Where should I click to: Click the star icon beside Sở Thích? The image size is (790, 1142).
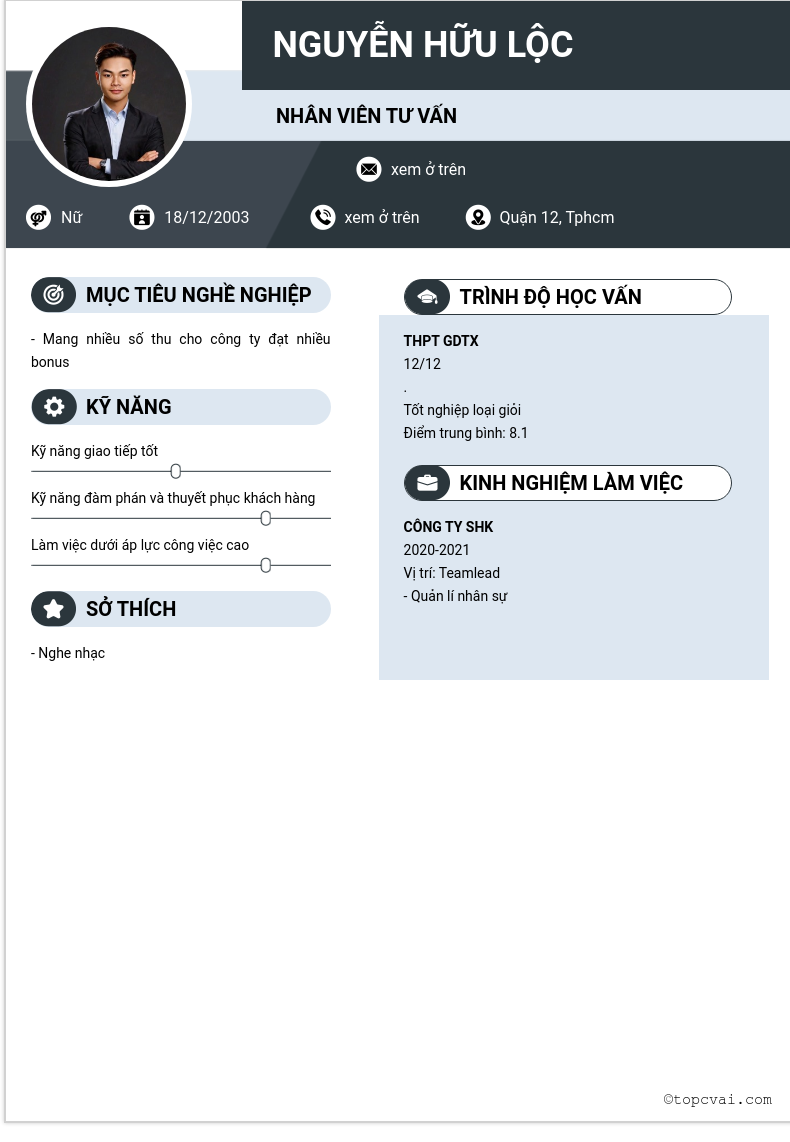pos(54,609)
